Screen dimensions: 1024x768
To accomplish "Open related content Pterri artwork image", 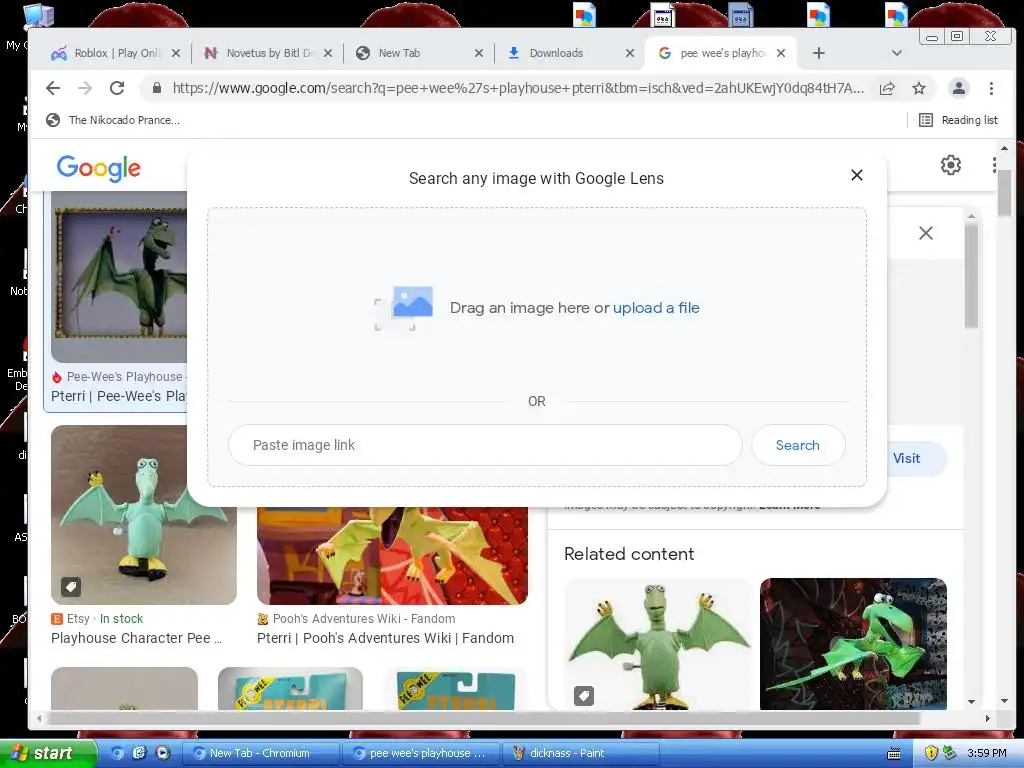I will coord(854,644).
